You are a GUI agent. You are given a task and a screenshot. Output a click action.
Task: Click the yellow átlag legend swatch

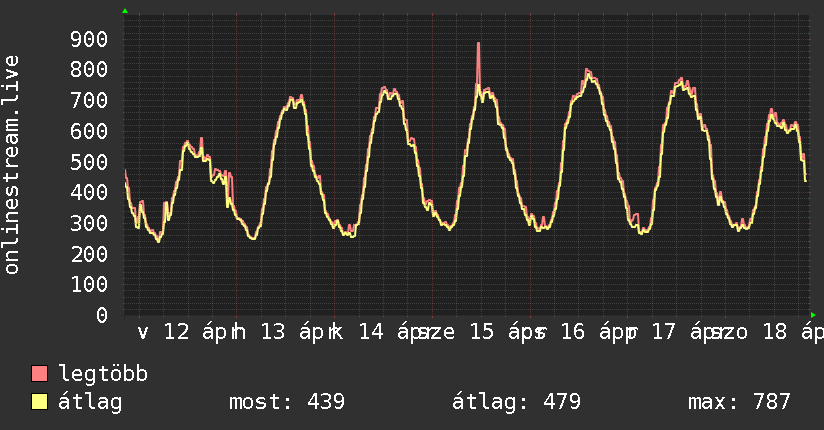tap(39, 401)
